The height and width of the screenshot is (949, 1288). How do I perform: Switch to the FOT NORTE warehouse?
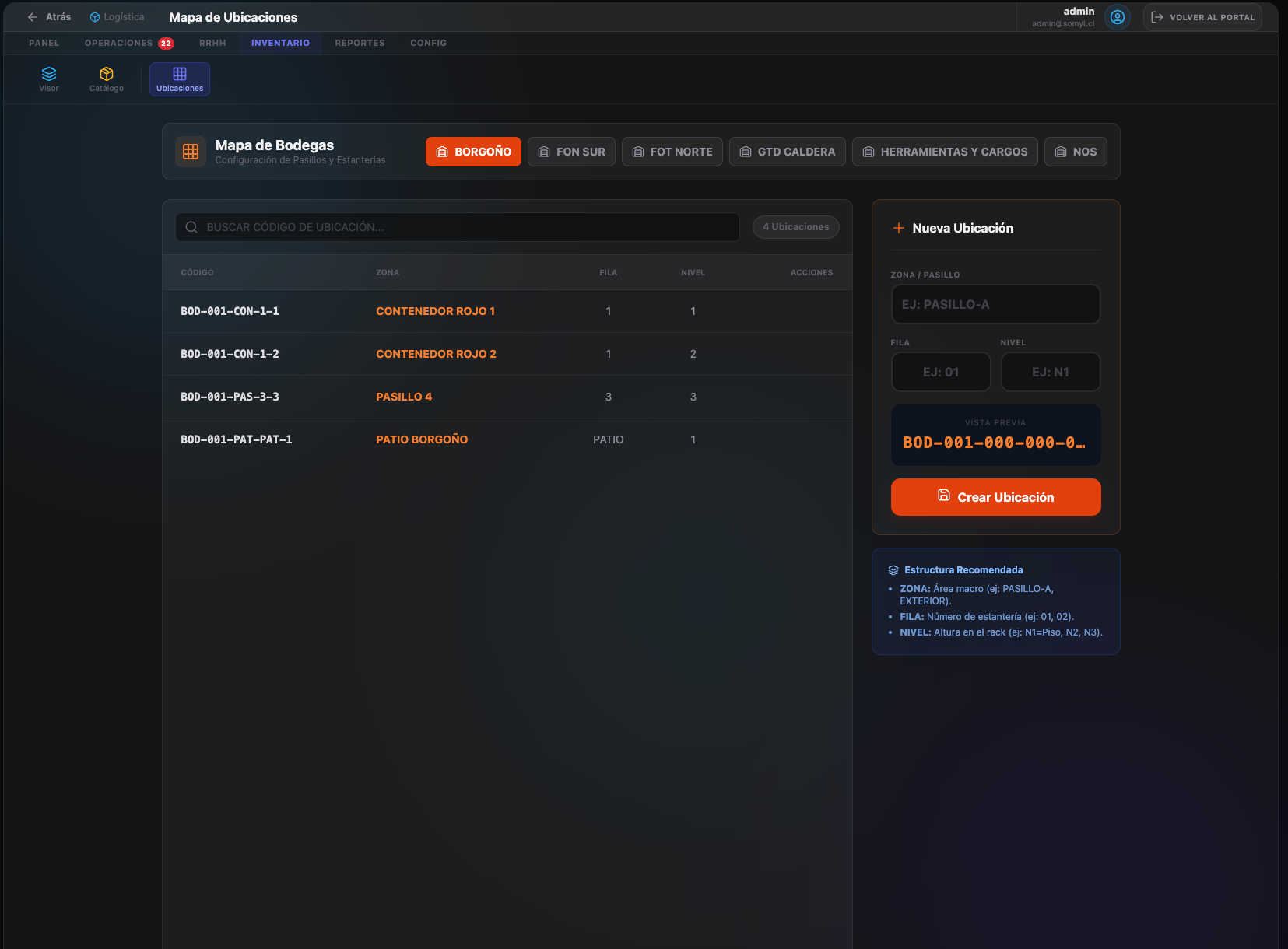point(672,152)
